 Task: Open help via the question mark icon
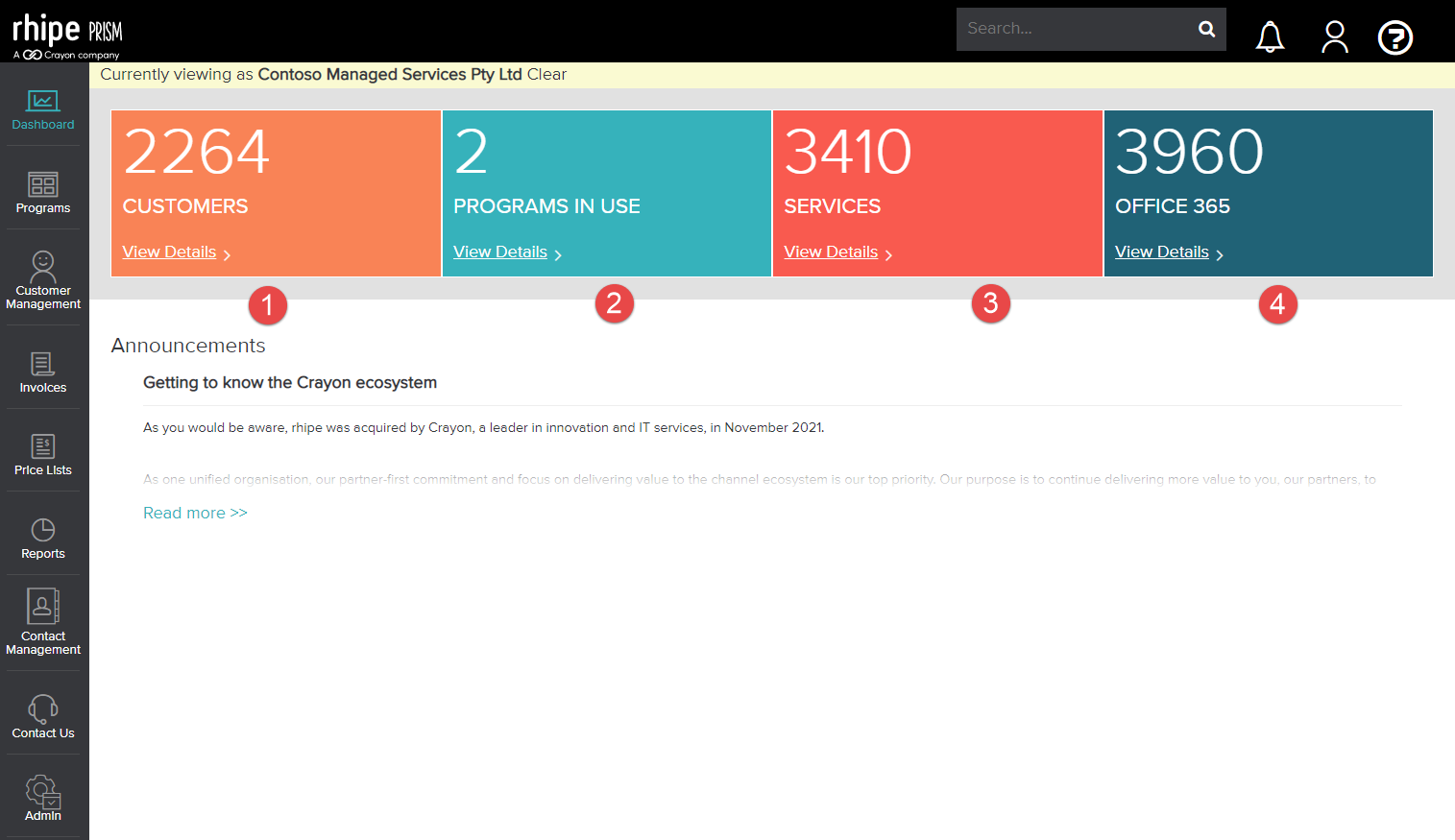pyautogui.click(x=1394, y=37)
